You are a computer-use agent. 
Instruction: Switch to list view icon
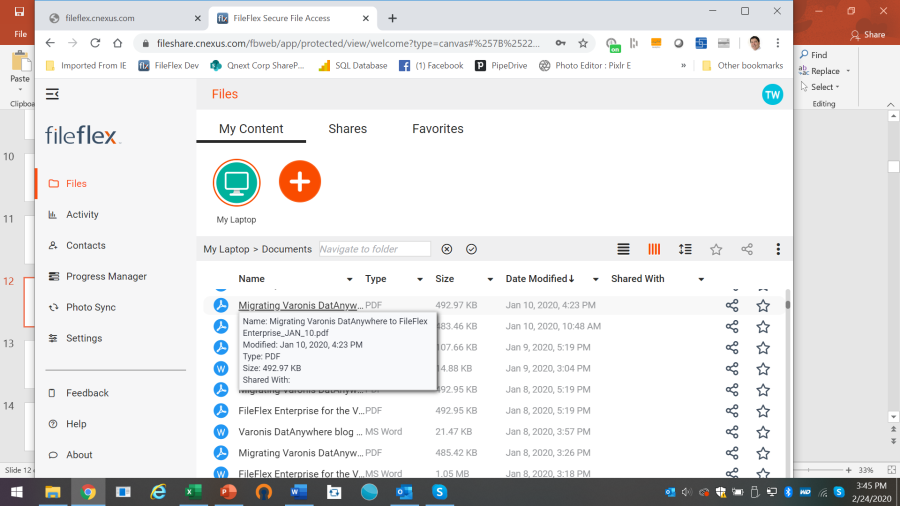click(x=623, y=249)
